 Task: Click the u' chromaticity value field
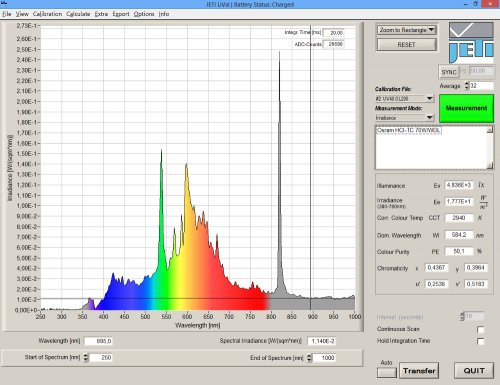(x=436, y=284)
